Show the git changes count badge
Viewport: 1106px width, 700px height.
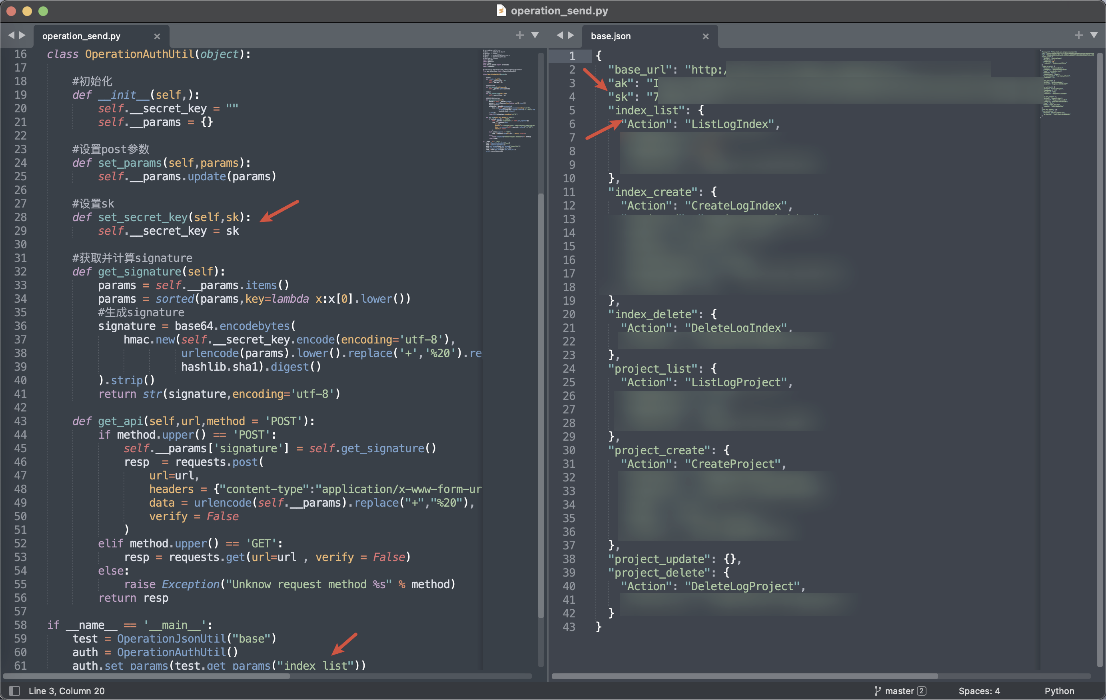922,691
